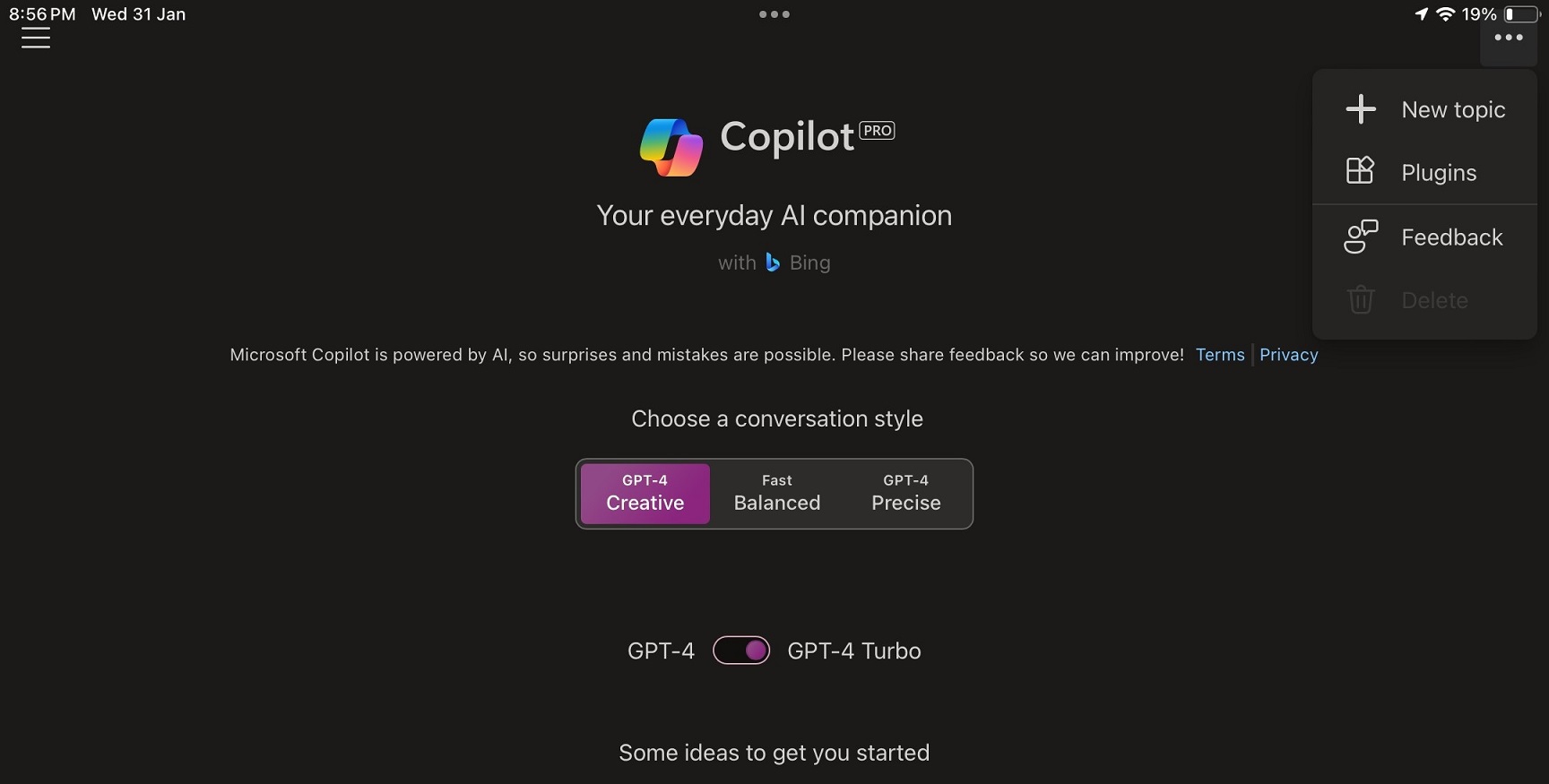This screenshot has width=1549, height=784.
Task: Toggle the GPT-4 Turbo switch
Action: [741, 650]
